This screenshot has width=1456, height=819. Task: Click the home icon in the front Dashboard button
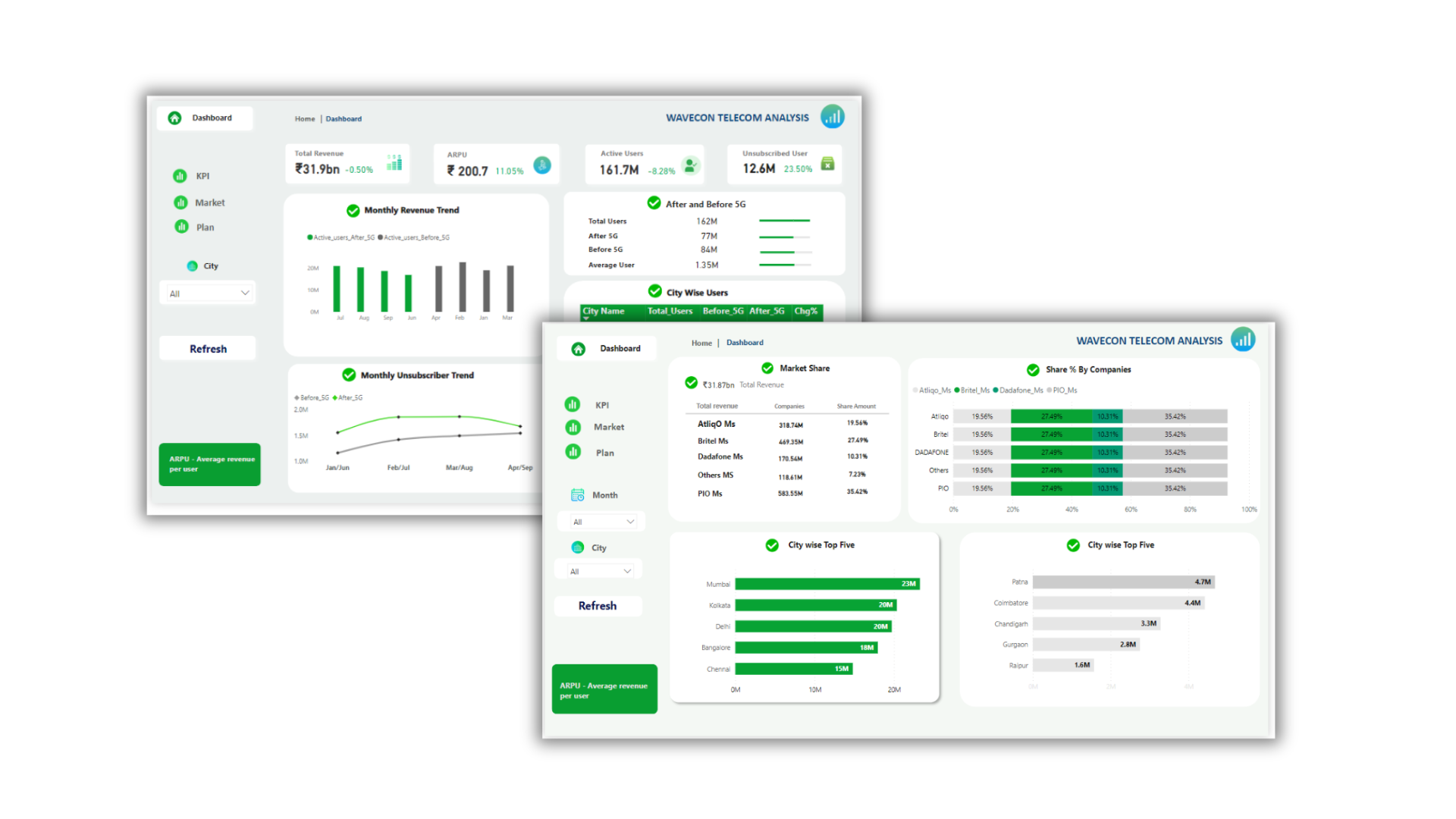point(579,349)
